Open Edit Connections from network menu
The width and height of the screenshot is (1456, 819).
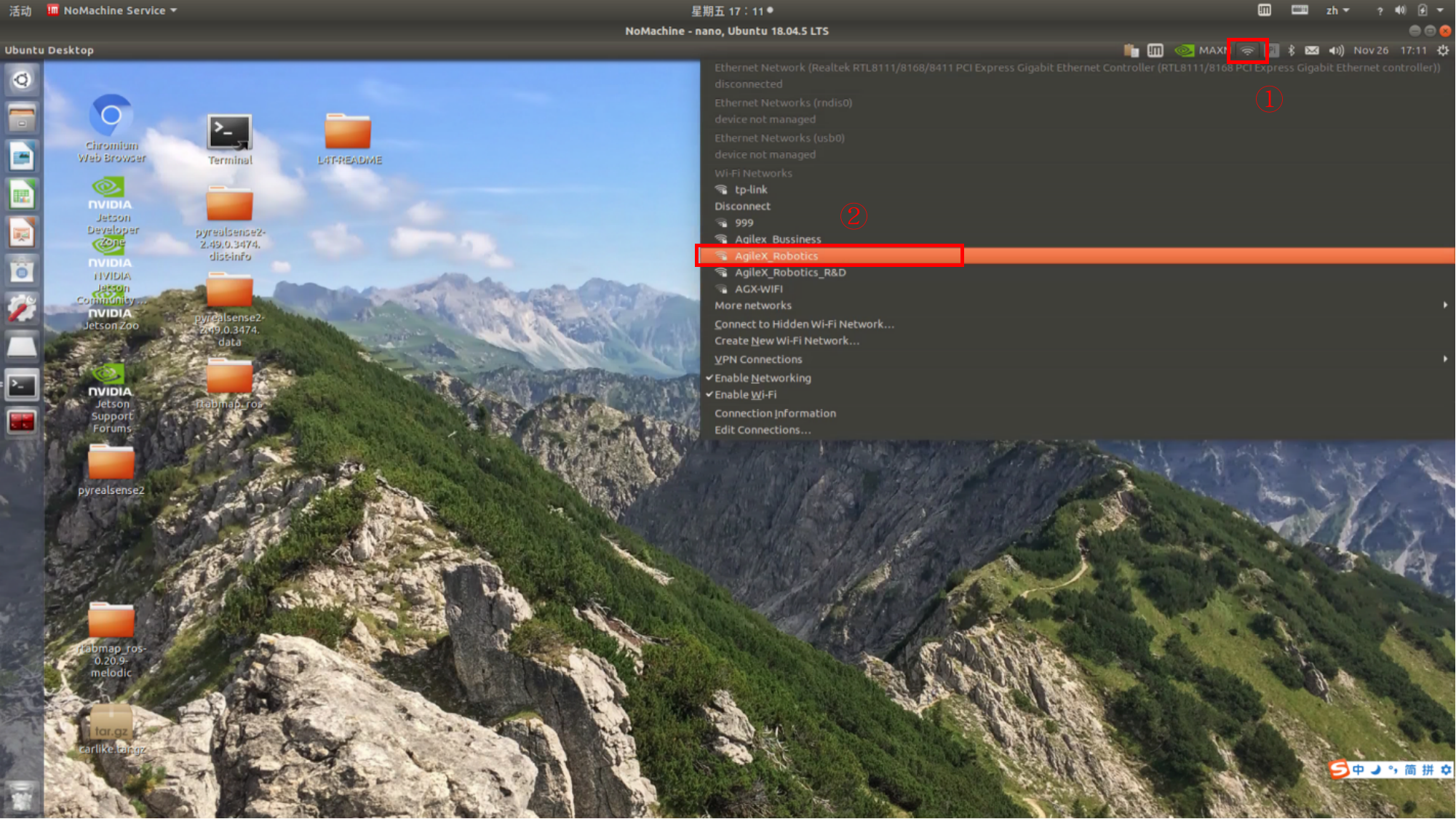(x=762, y=430)
